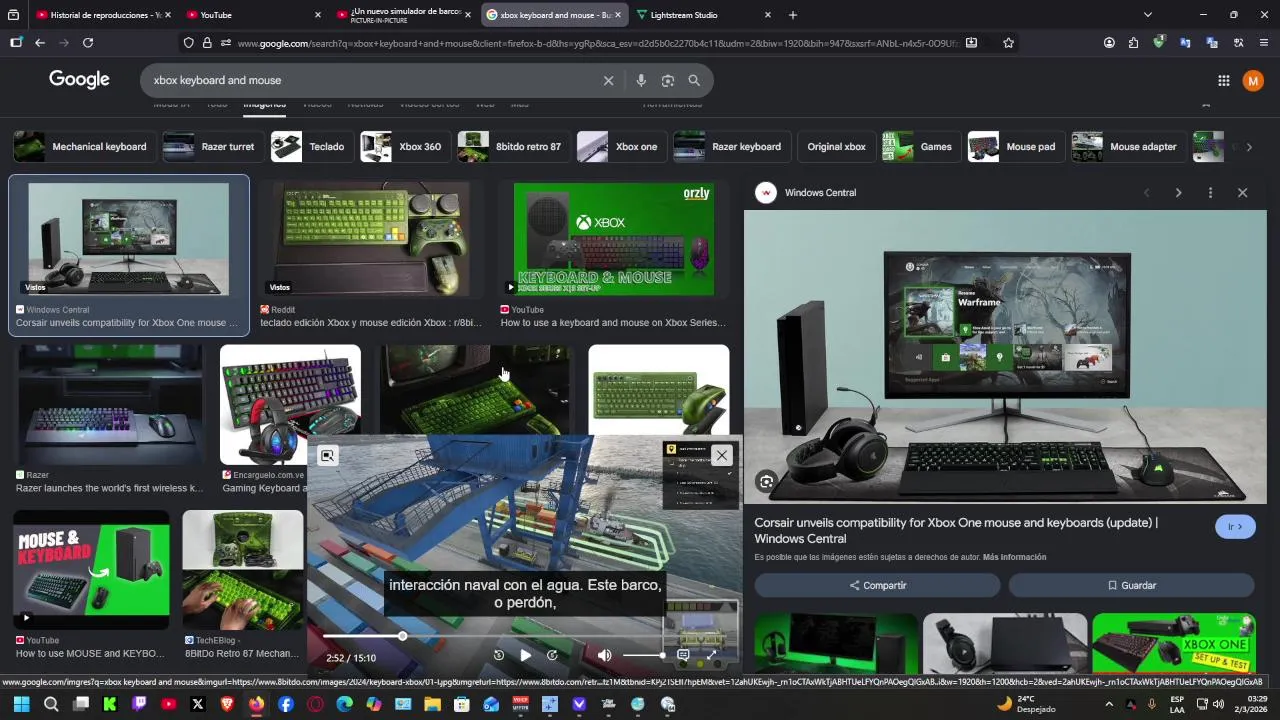Filter by Razer turret chip

pyautogui.click(x=213, y=147)
